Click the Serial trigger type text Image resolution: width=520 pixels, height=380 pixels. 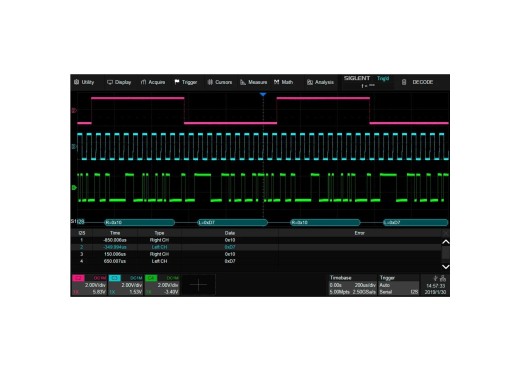pyautogui.click(x=386, y=292)
